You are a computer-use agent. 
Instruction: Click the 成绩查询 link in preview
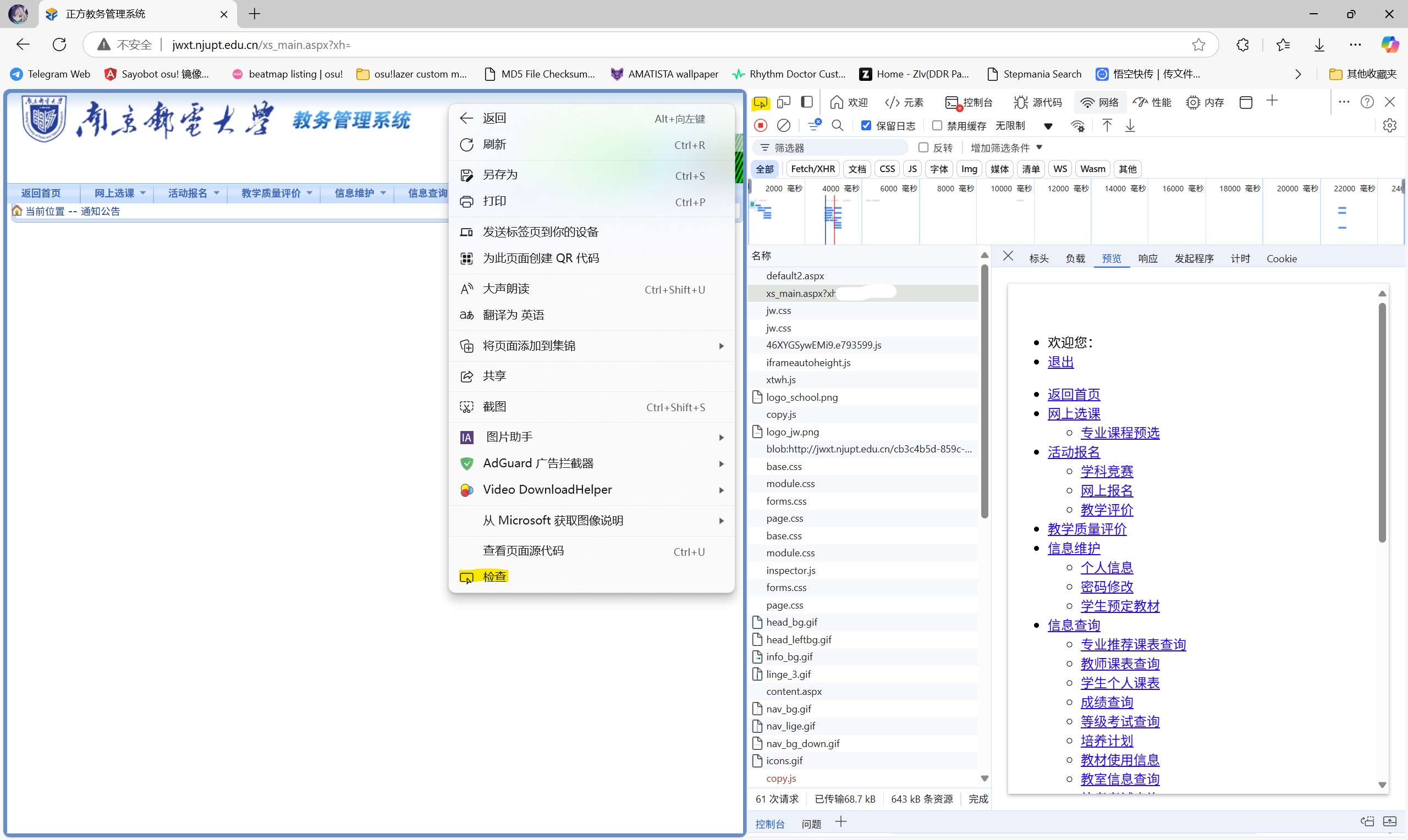1106,702
